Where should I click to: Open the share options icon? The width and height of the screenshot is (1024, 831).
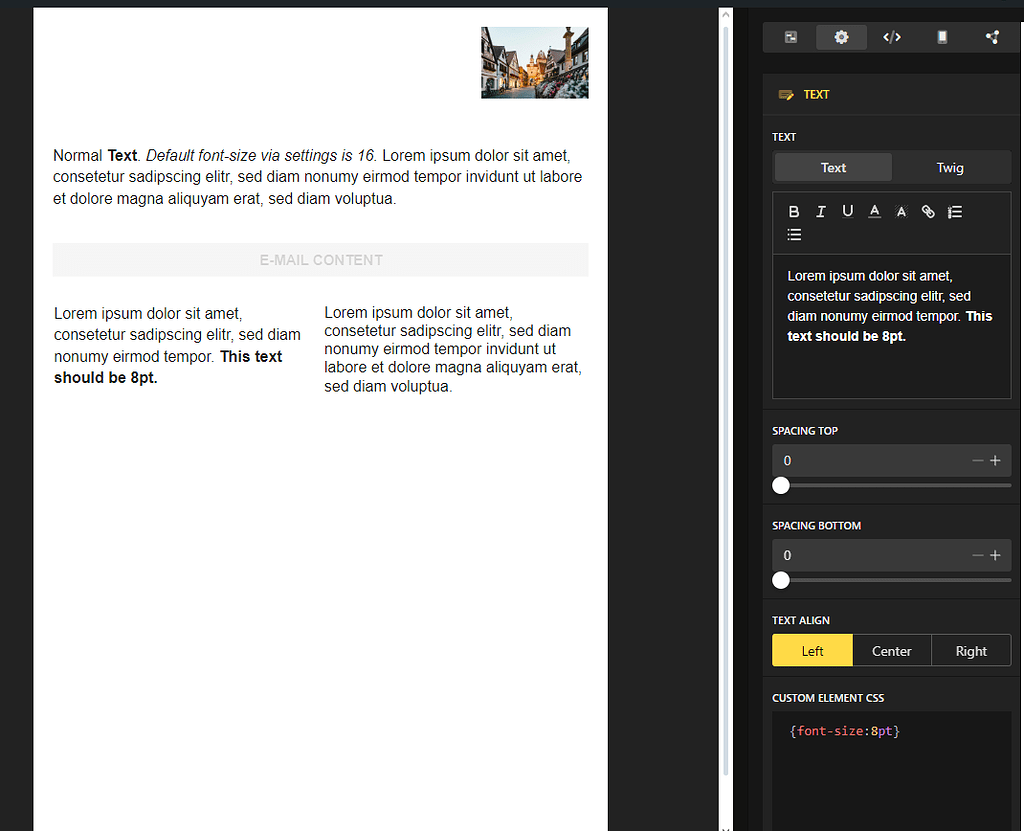(991, 37)
